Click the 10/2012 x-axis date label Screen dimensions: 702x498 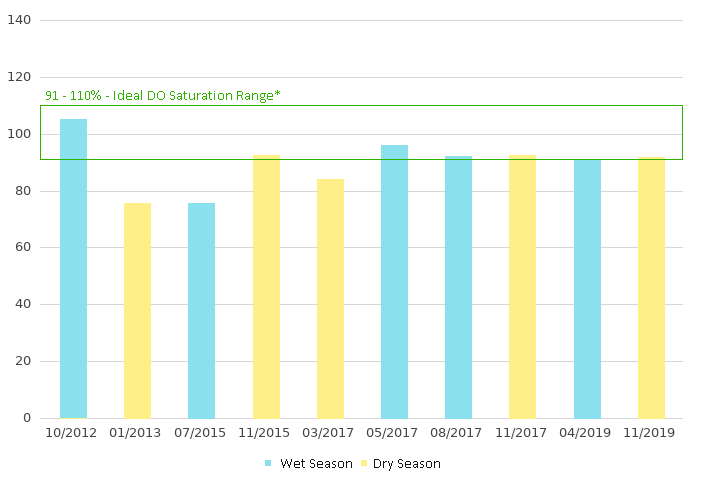[73, 432]
